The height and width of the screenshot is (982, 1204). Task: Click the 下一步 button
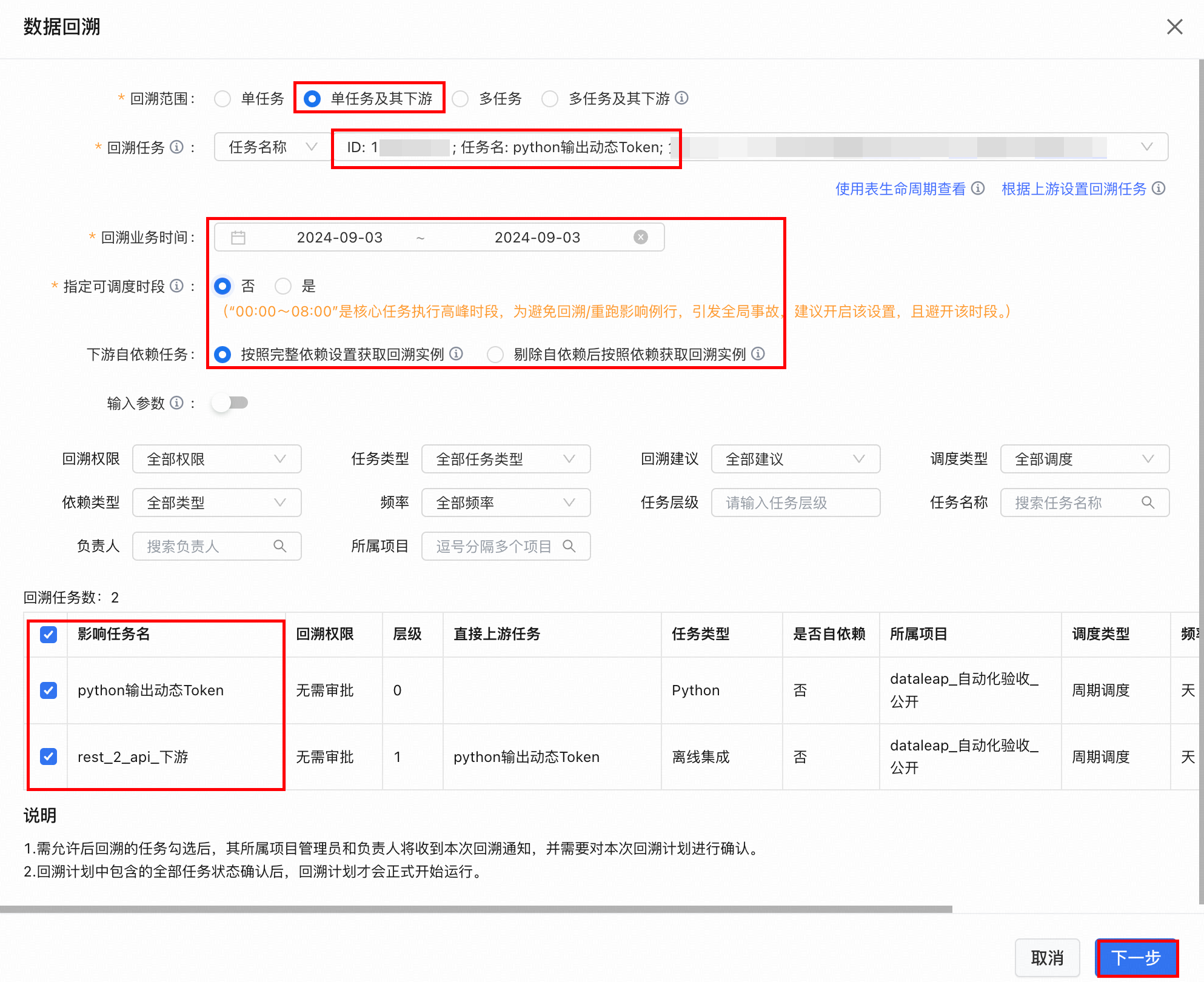(x=1135, y=957)
